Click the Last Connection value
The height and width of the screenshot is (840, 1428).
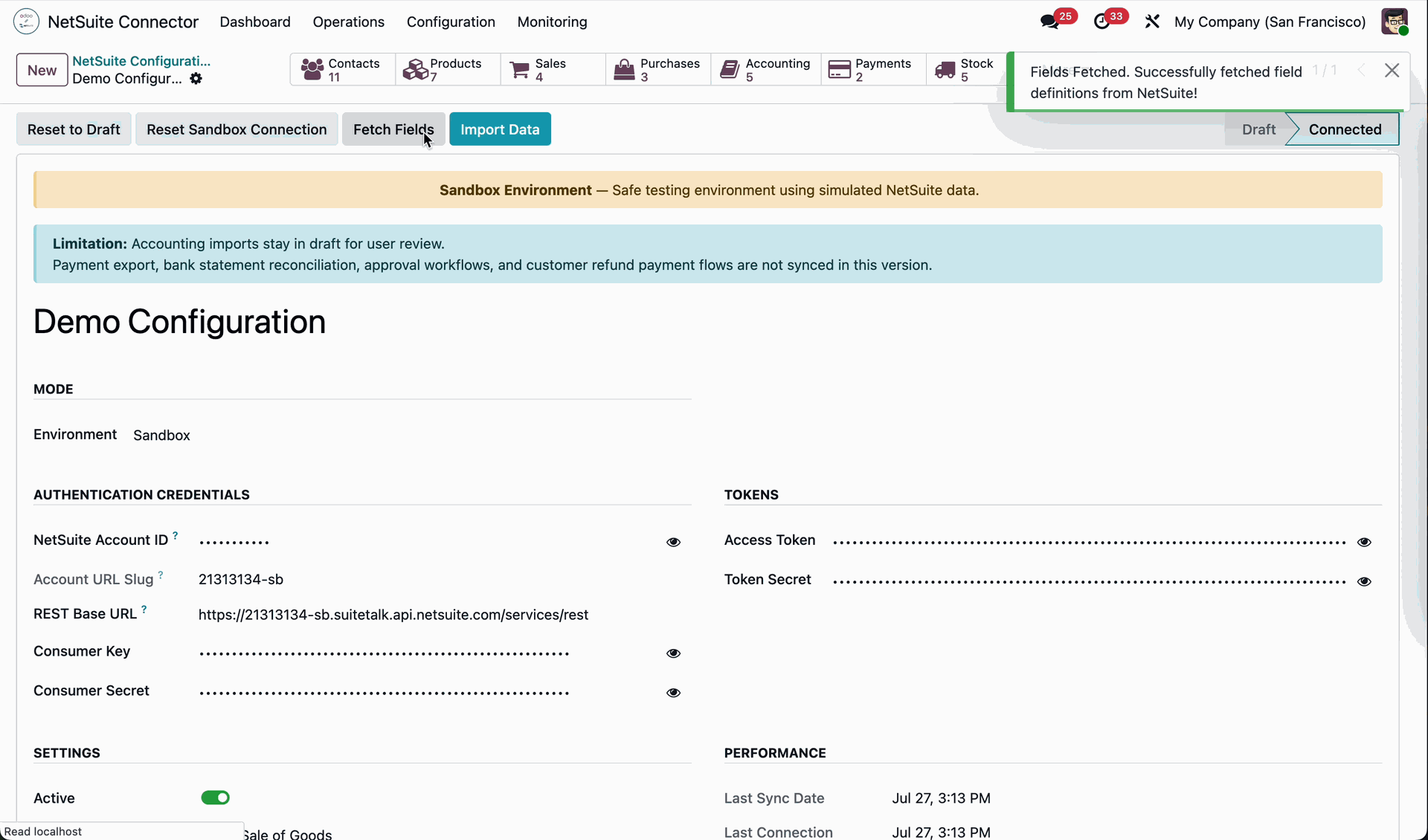[941, 833]
